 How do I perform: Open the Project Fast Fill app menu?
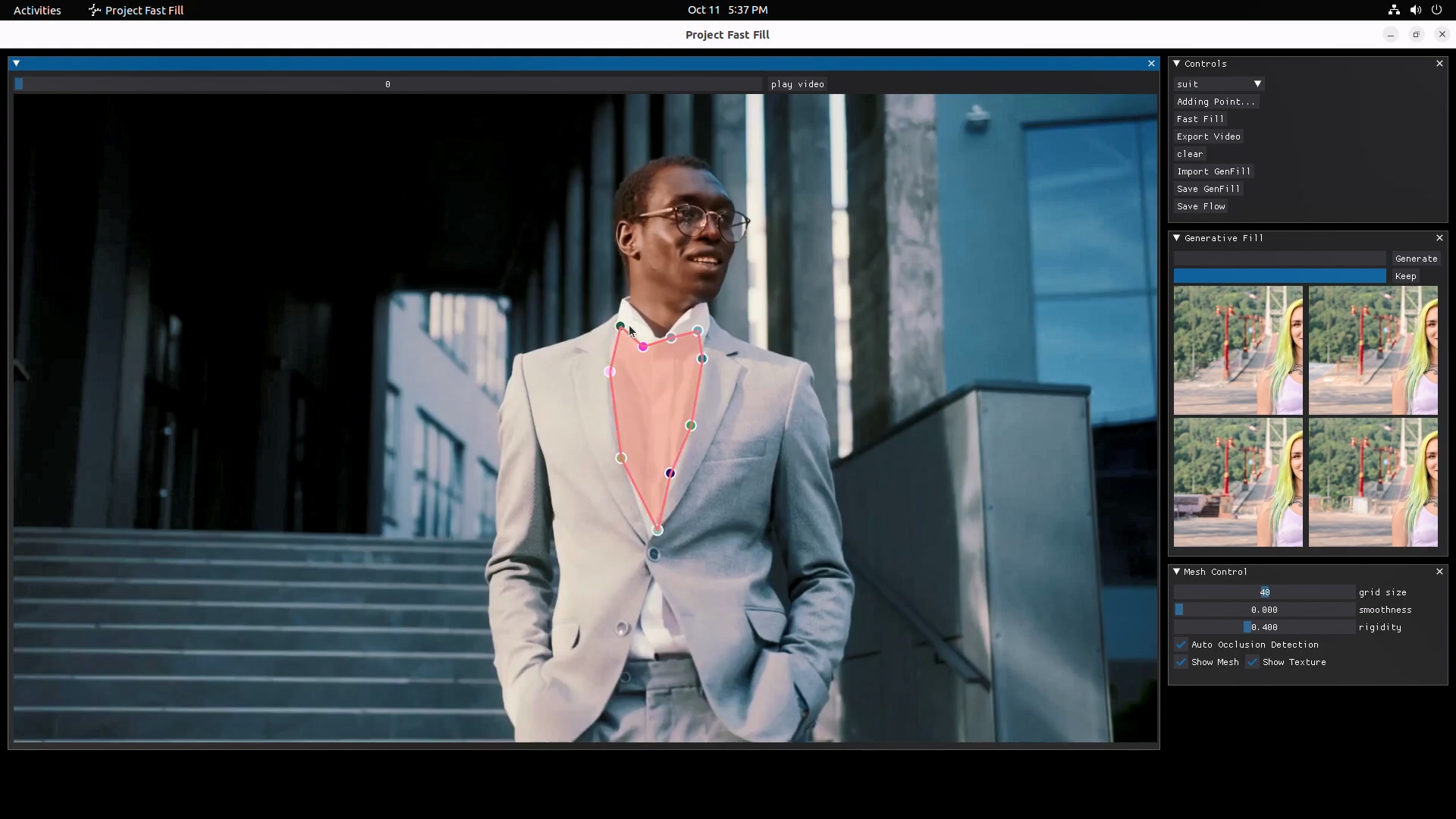[136, 10]
